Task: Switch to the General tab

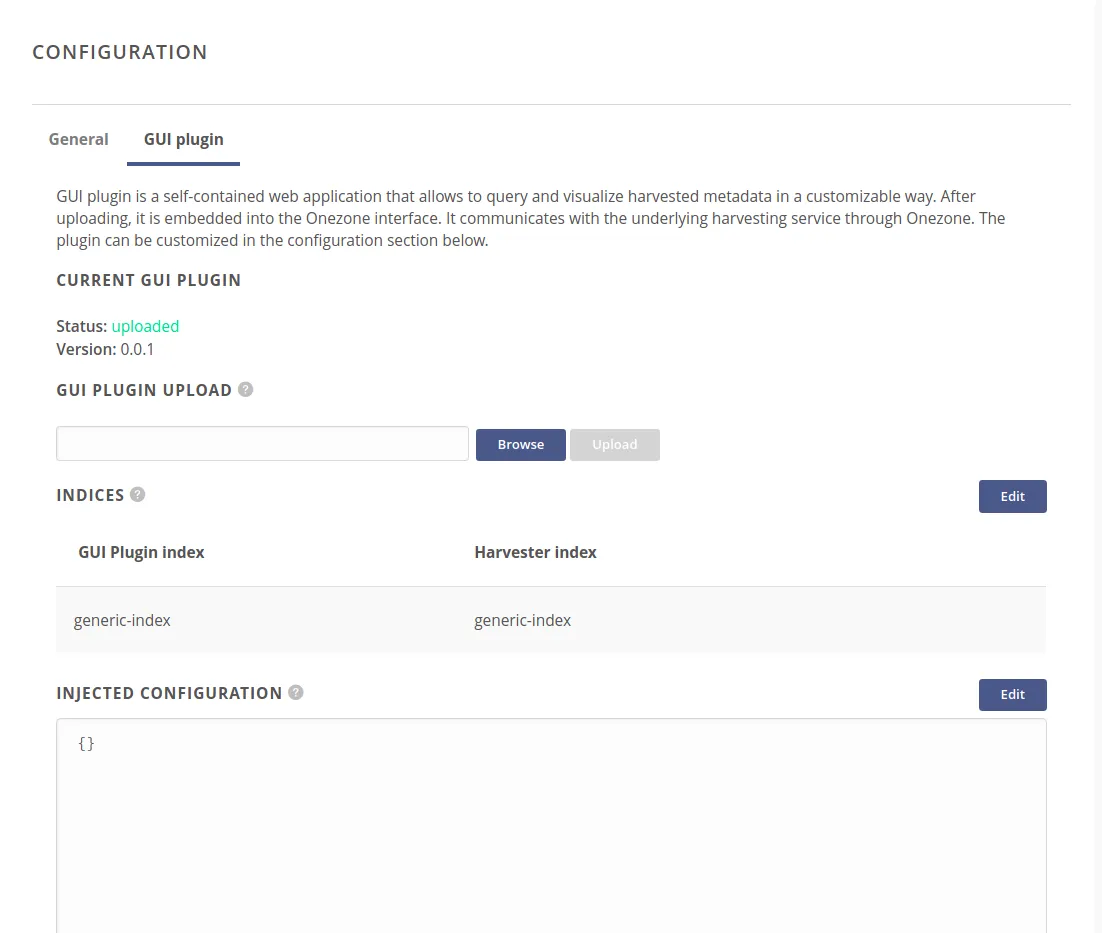Action: click(78, 139)
